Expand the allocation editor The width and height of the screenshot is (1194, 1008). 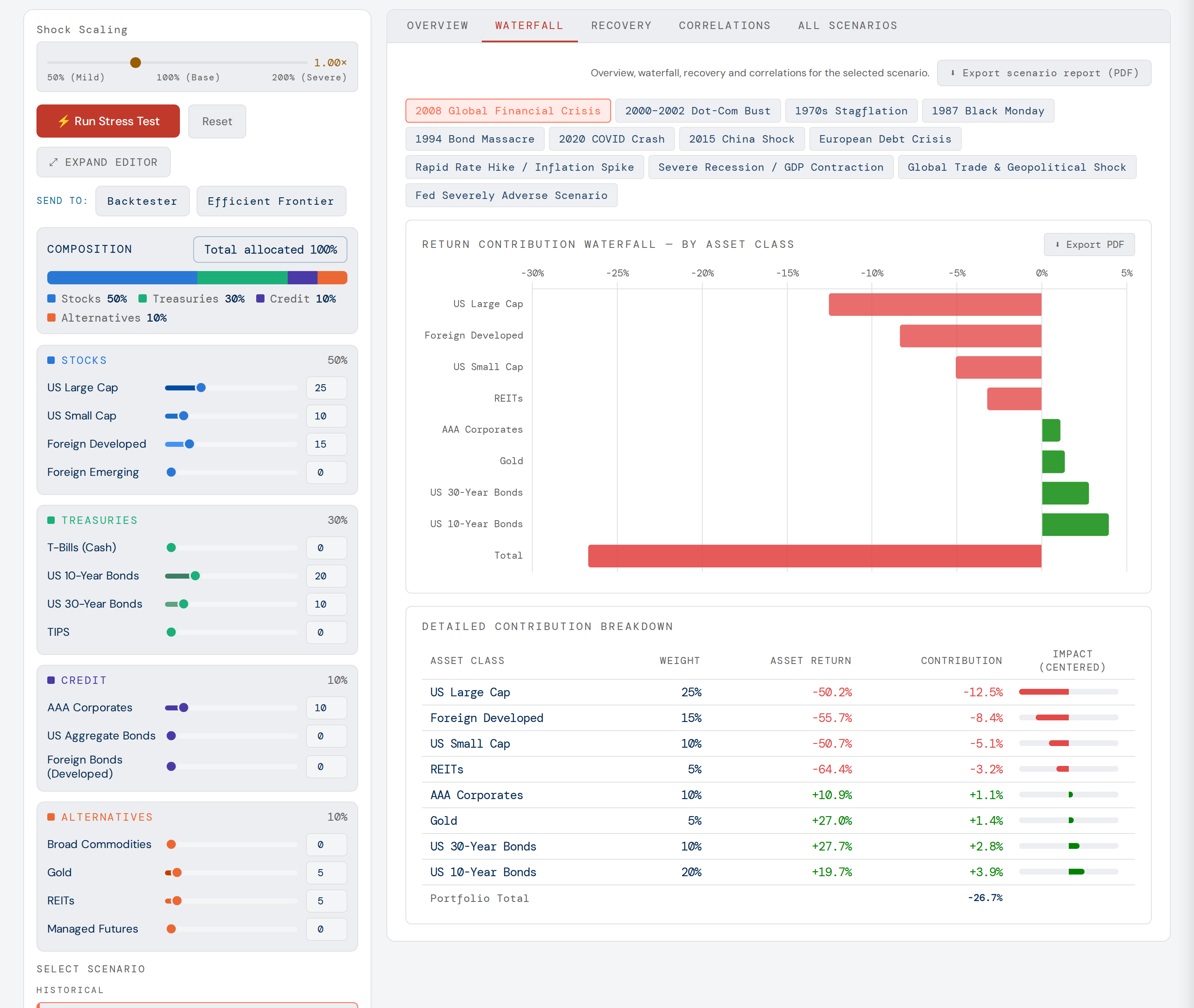click(x=104, y=162)
